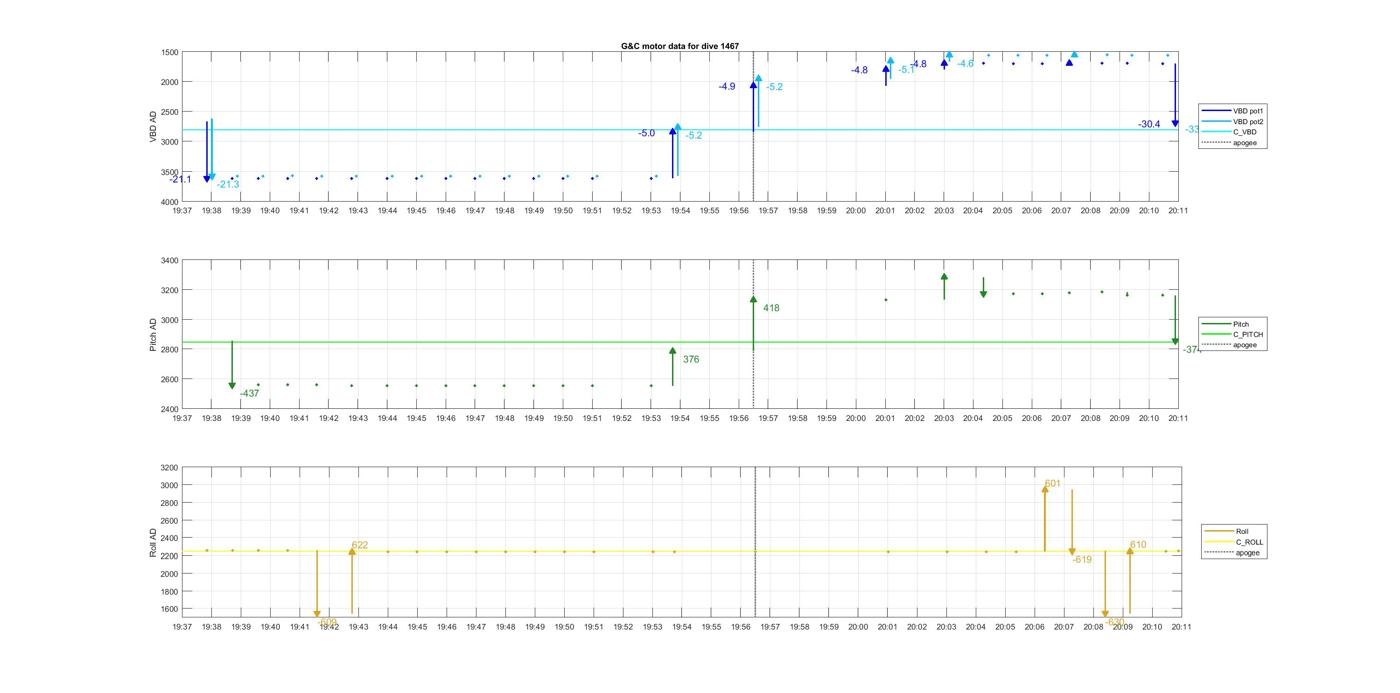Click the "Roll AD" y-axis label
This screenshot has width=1400, height=693.
coord(154,541)
